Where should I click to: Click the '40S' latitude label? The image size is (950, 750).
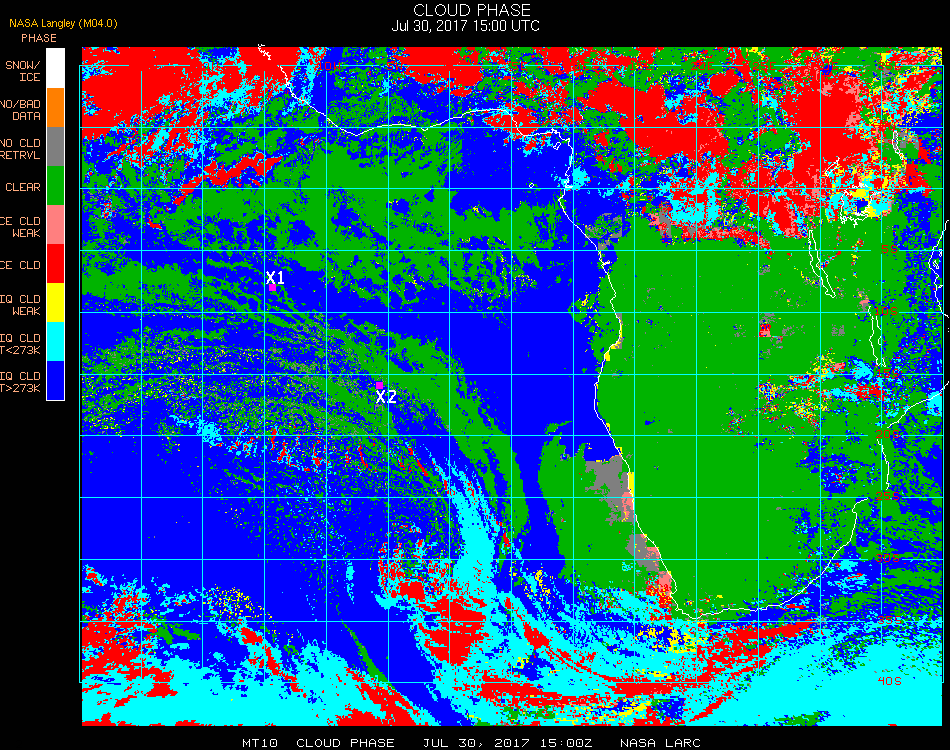(x=889, y=681)
